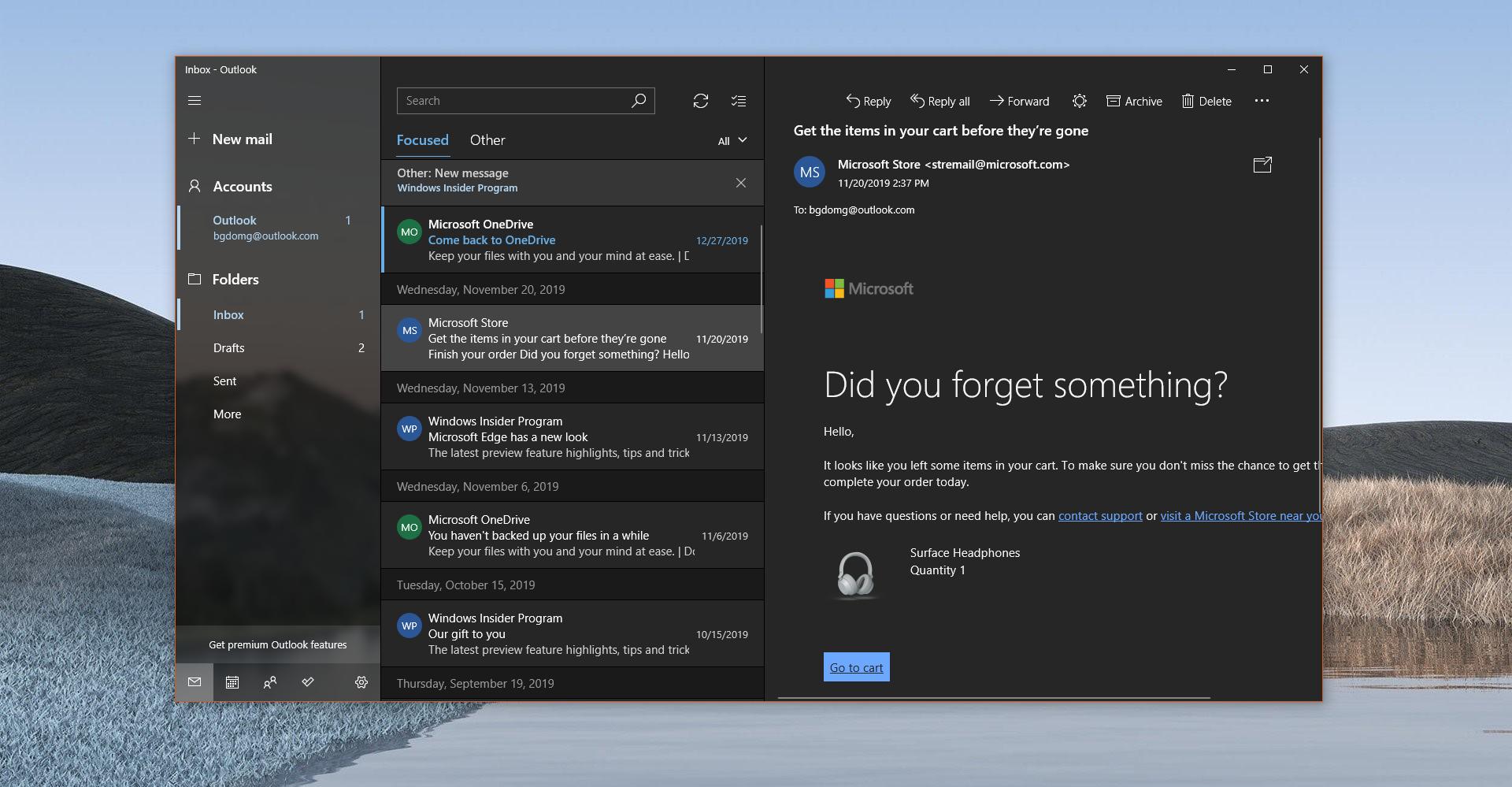Minimize the Outlook Mail window
The height and width of the screenshot is (787, 1512).
(1232, 69)
